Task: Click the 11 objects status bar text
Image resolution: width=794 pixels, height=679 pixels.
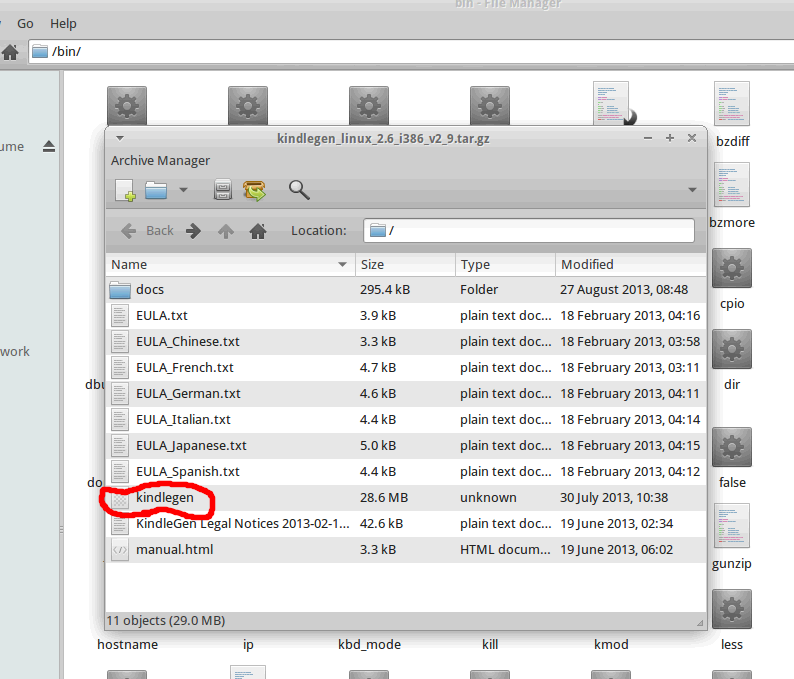Action: pos(166,621)
